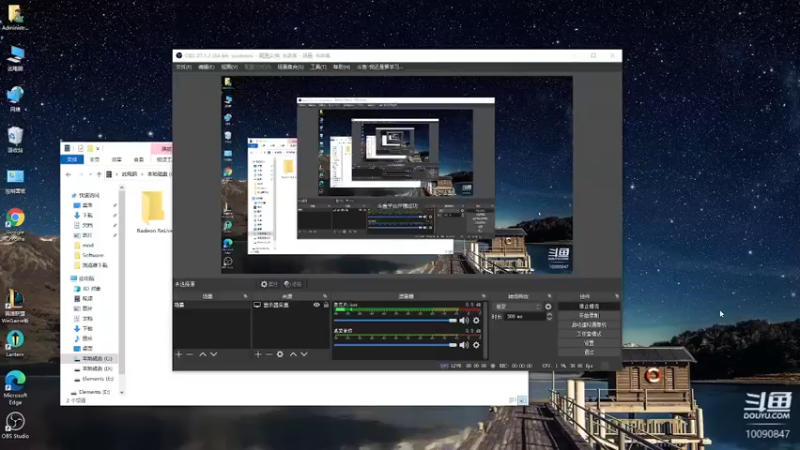800x450 pixels.
Task: Pop out the Audio Mixer dock icon
Action: [x=484, y=296]
